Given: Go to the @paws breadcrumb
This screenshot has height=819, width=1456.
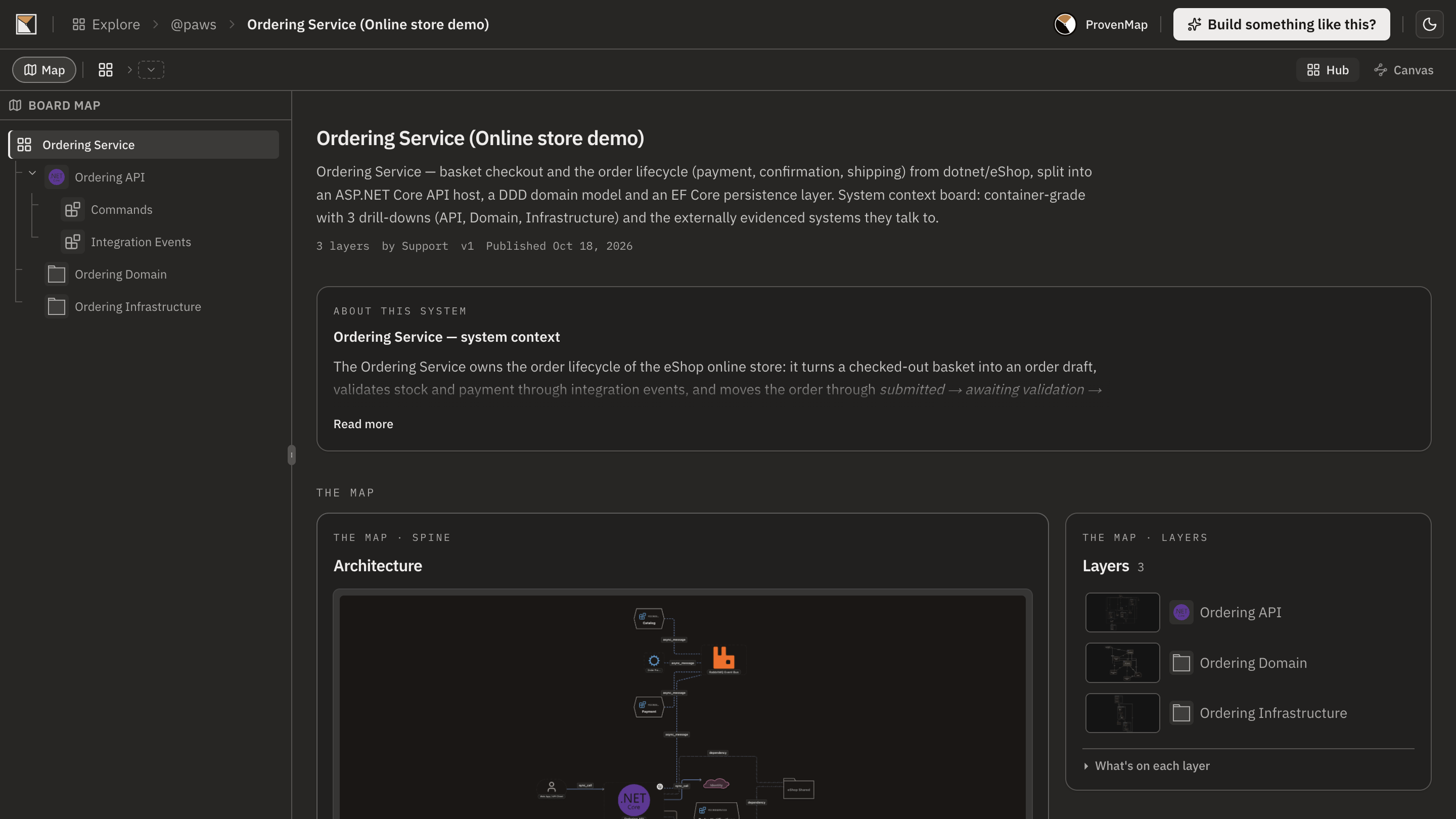Looking at the screenshot, I should pyautogui.click(x=193, y=24).
